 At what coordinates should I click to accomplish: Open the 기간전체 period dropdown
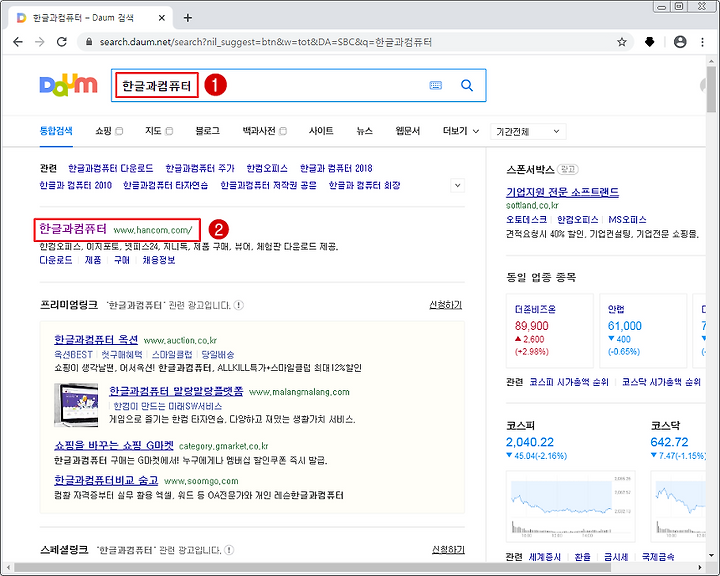[528, 132]
